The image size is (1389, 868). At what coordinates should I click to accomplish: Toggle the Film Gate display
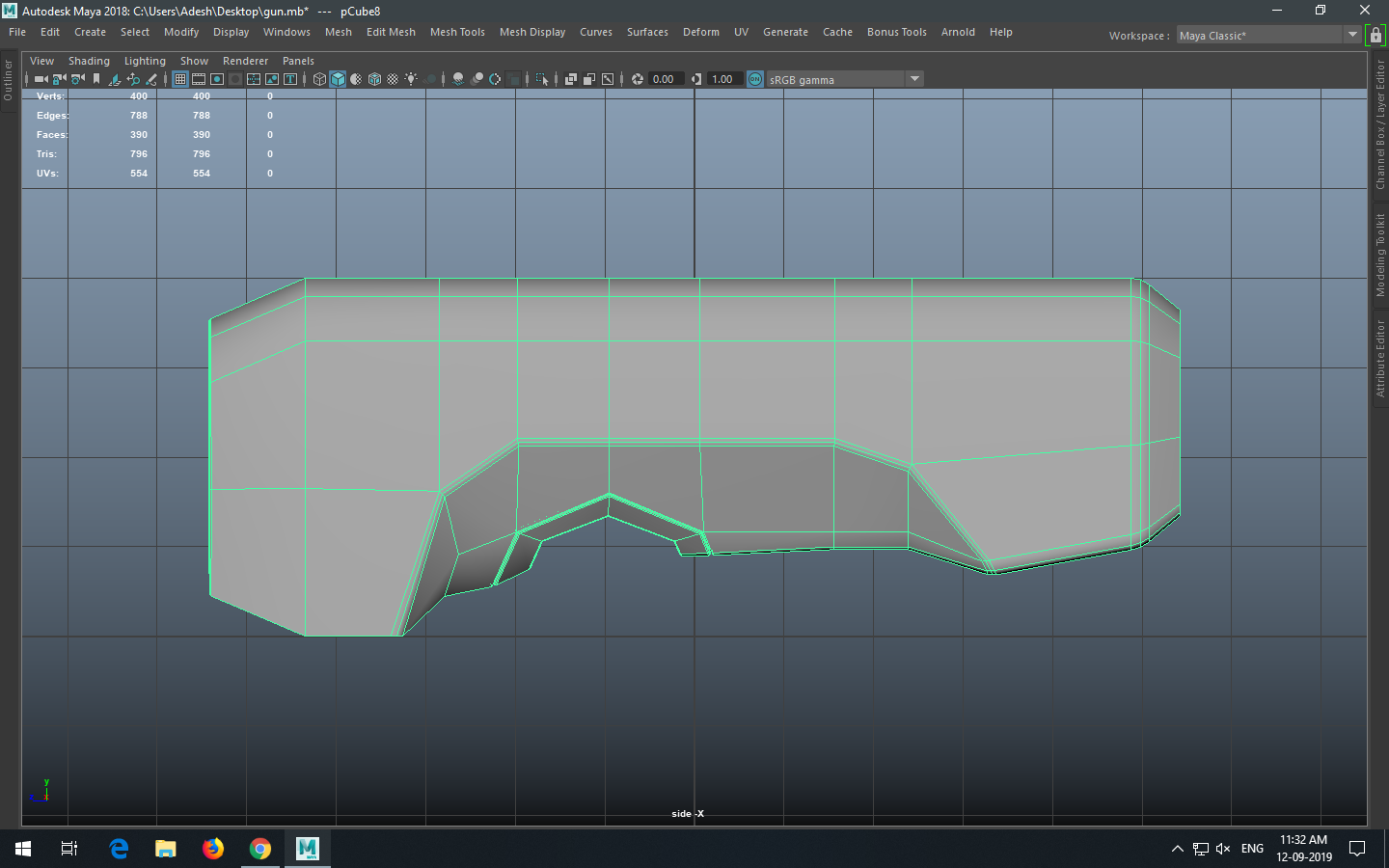click(199, 79)
